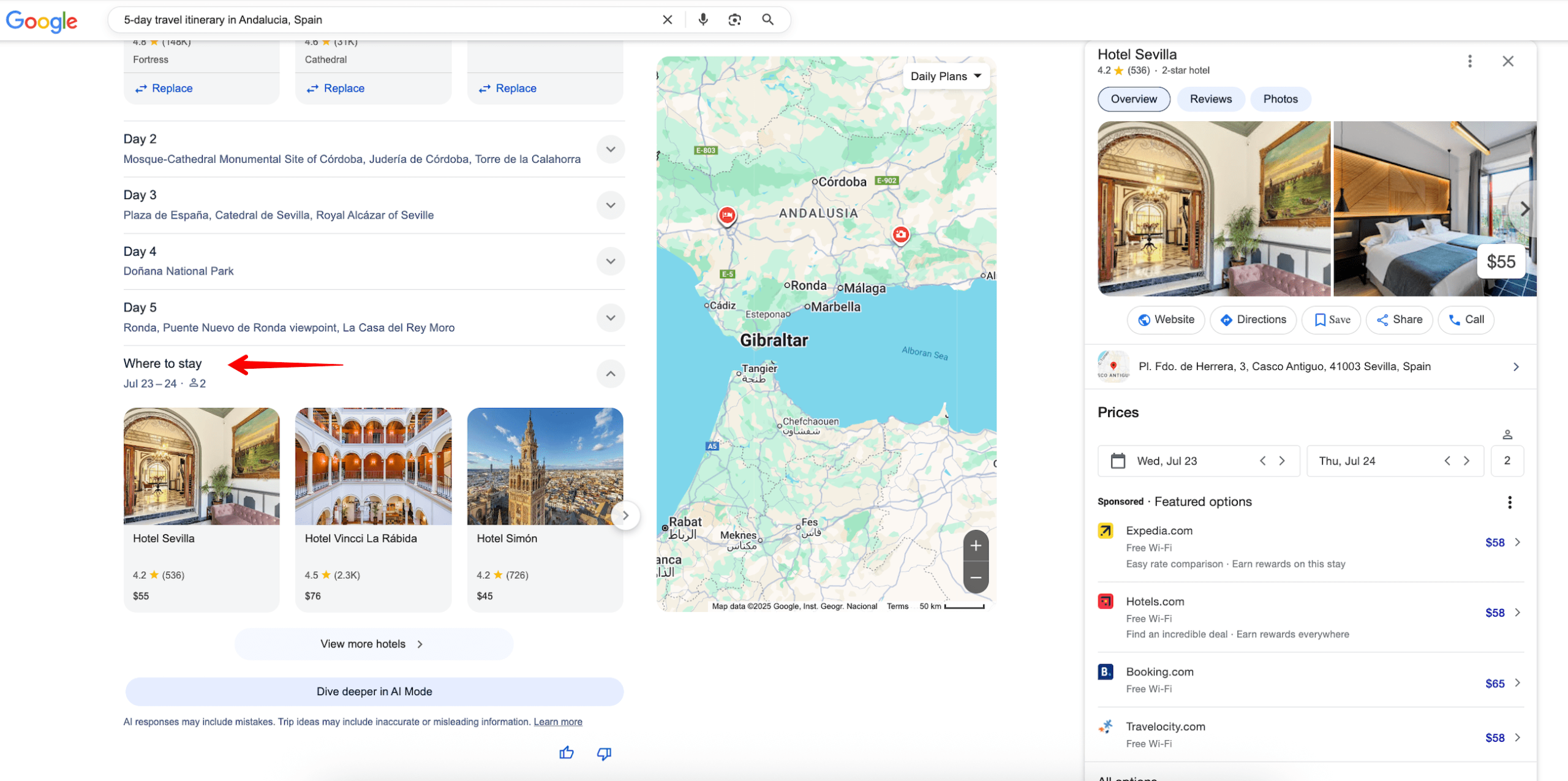Expand Day 3 itinerary
The image size is (1568, 781).
point(611,205)
